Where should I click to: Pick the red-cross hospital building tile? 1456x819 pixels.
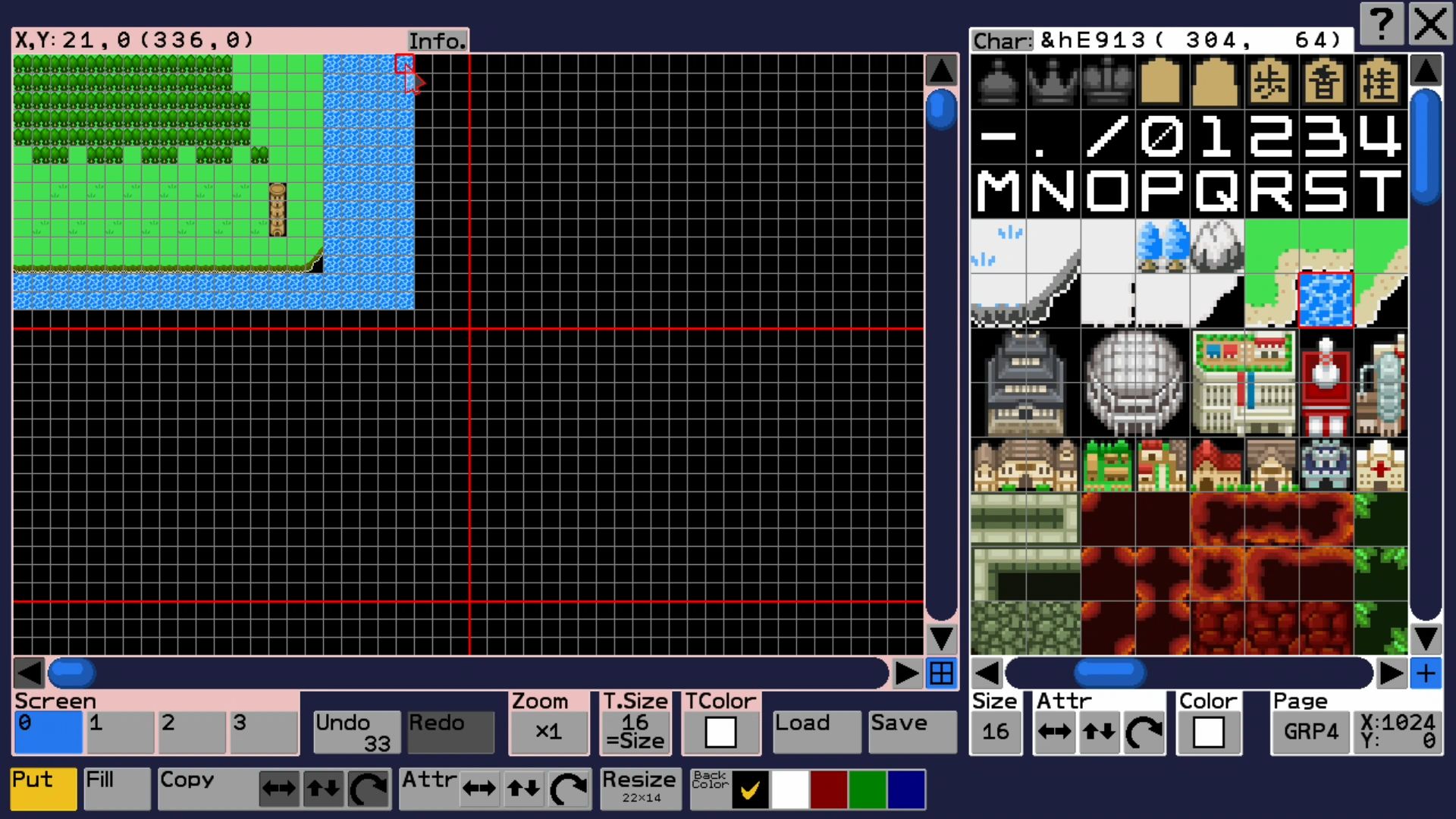(x=1380, y=464)
